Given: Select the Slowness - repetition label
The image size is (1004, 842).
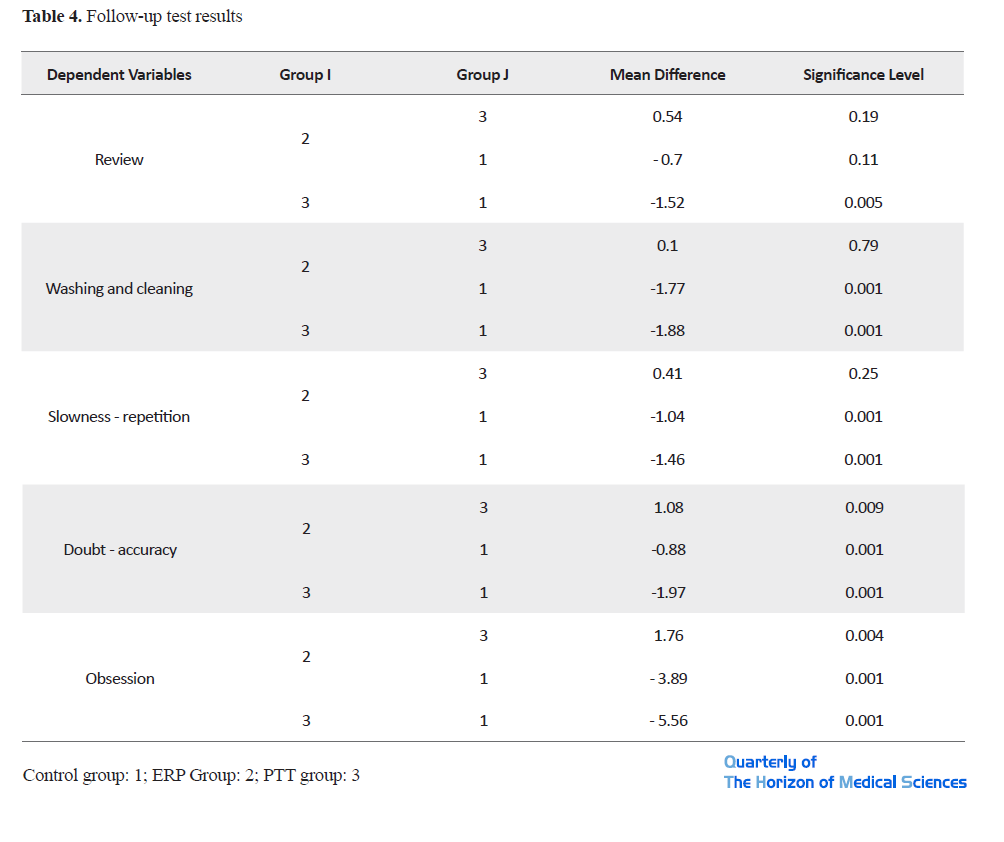Looking at the screenshot, I should click(x=119, y=417).
